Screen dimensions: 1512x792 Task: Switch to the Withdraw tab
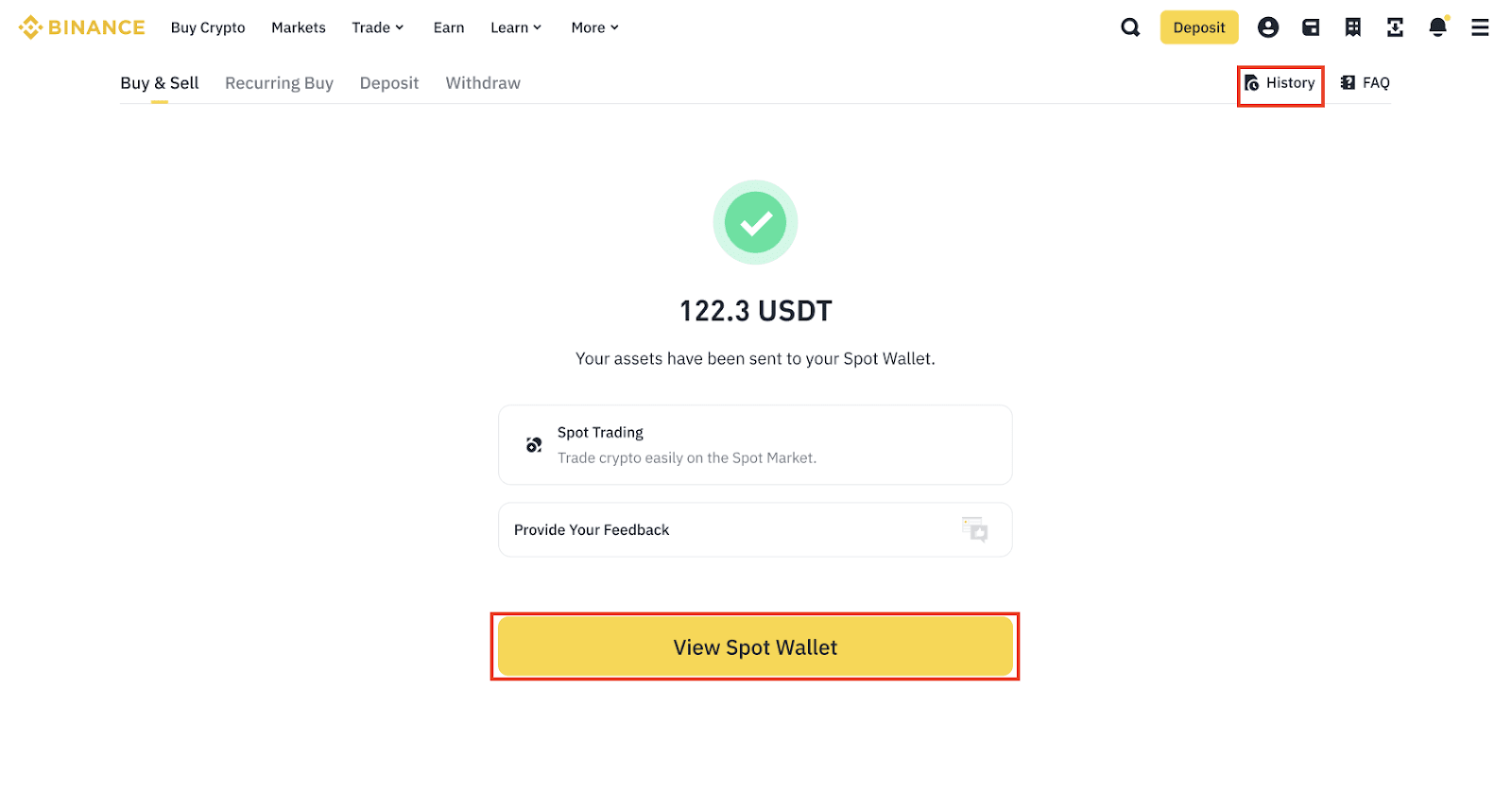(x=483, y=83)
